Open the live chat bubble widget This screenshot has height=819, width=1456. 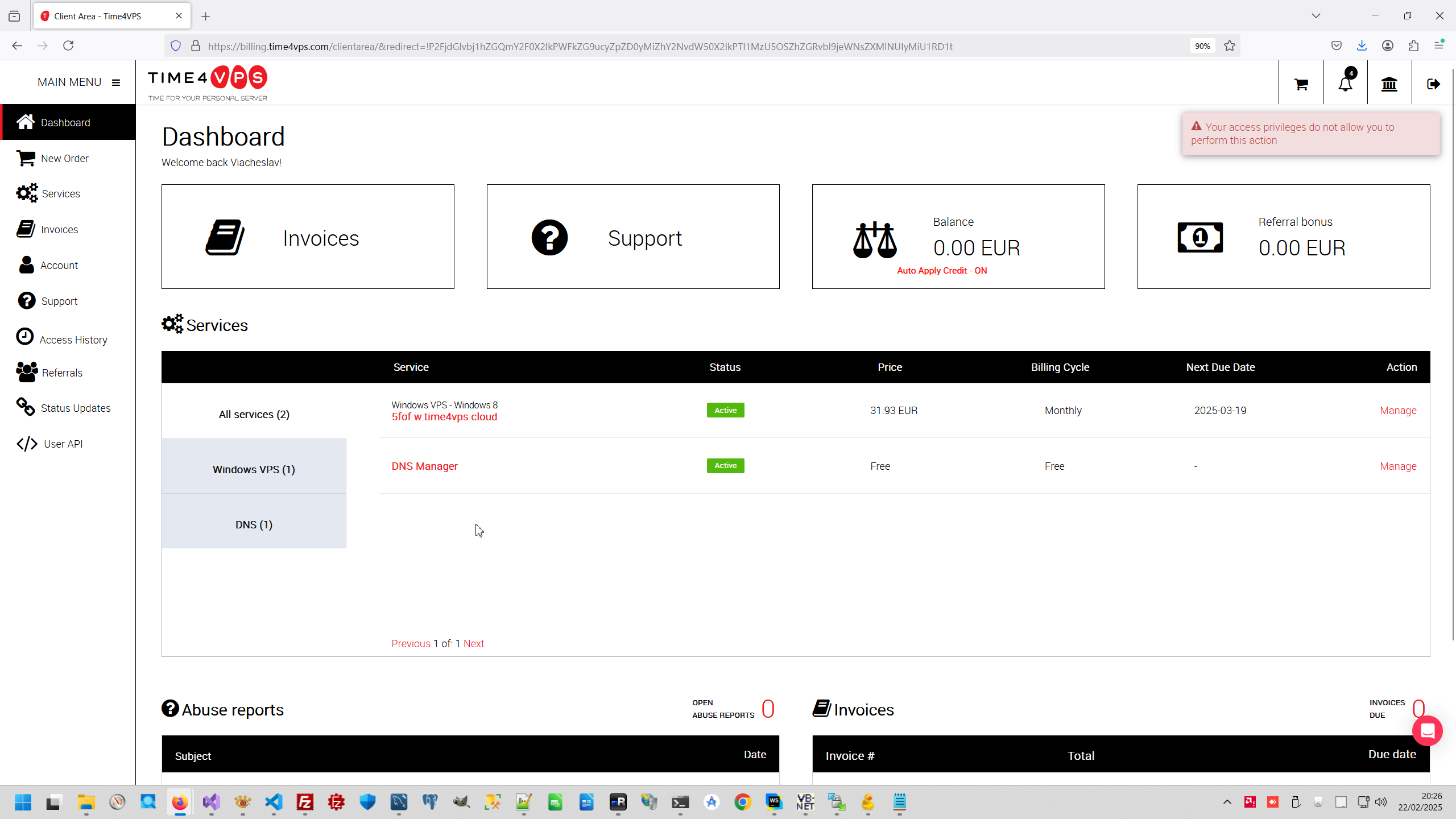coord(1427,730)
